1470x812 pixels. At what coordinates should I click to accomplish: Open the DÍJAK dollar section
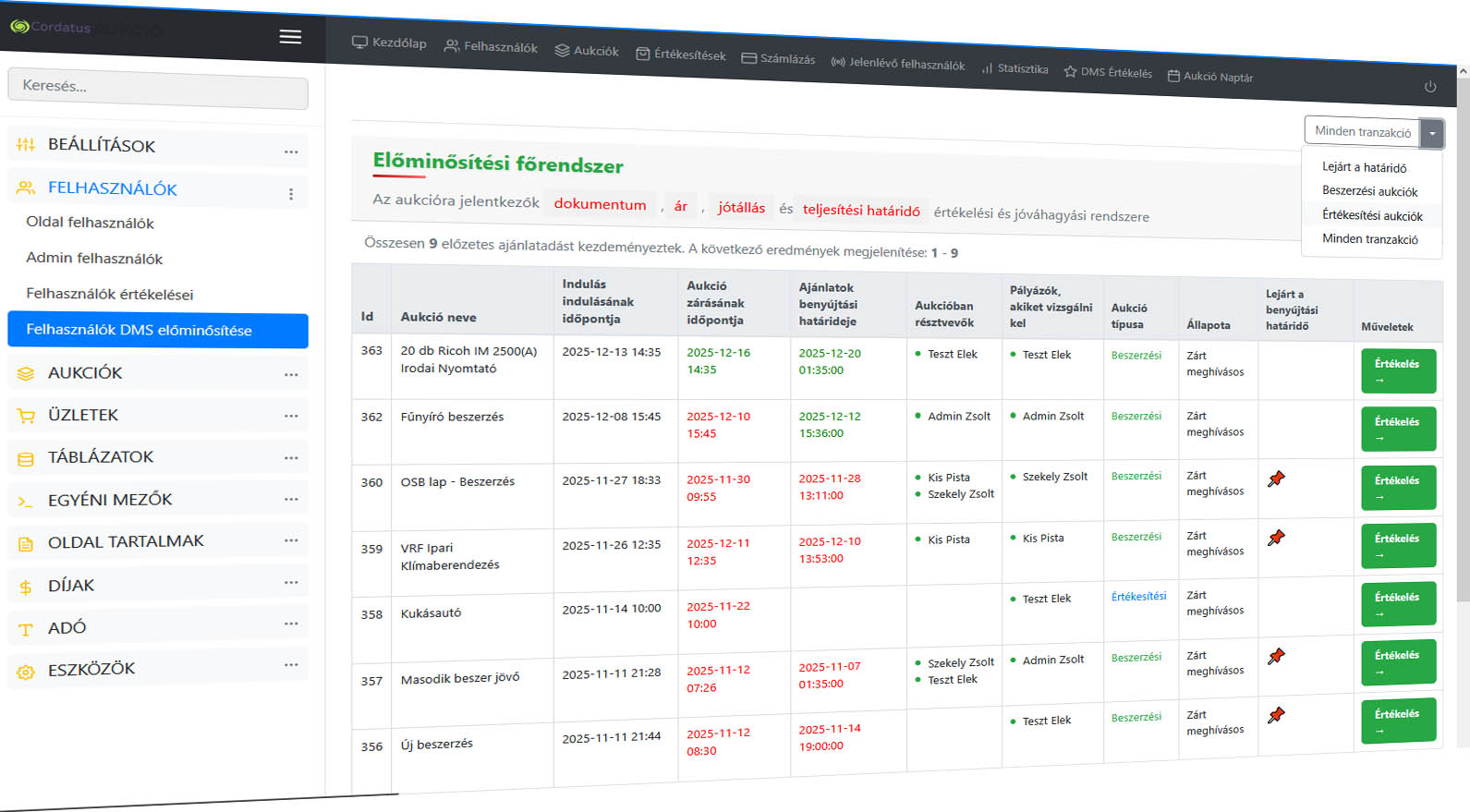tap(71, 586)
